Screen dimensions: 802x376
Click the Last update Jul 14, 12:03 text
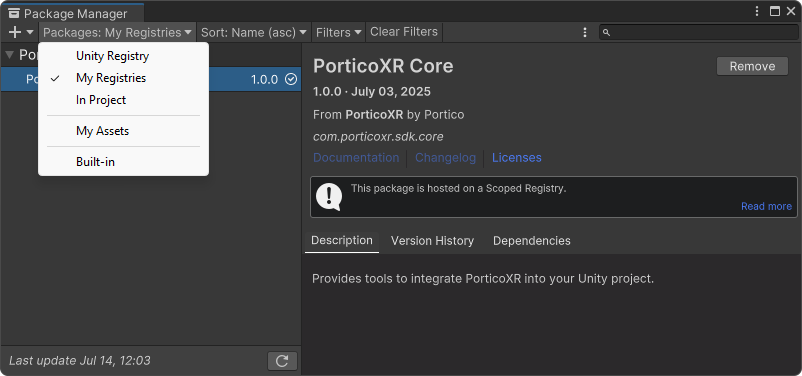pos(80,361)
